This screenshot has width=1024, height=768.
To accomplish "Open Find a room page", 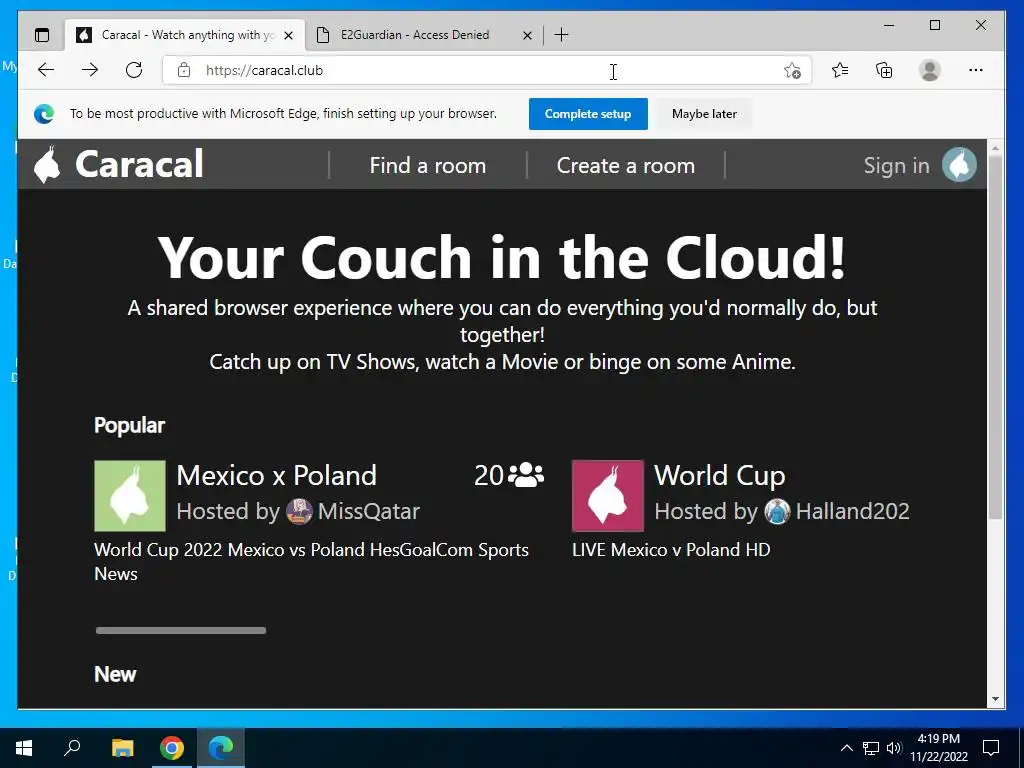I will tap(428, 165).
